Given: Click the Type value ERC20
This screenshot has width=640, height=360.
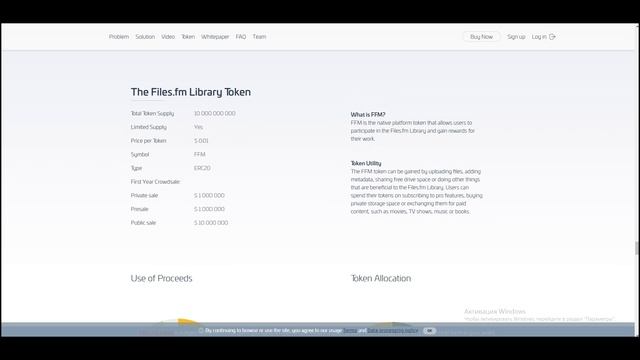Looking at the screenshot, I should tap(202, 168).
